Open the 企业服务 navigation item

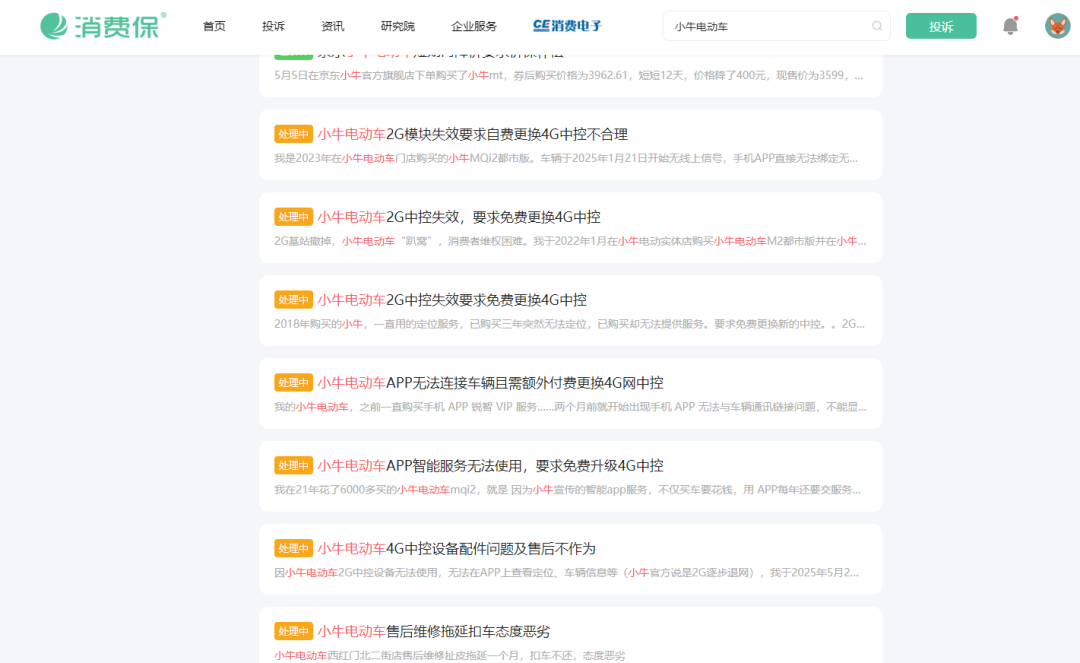[x=474, y=26]
